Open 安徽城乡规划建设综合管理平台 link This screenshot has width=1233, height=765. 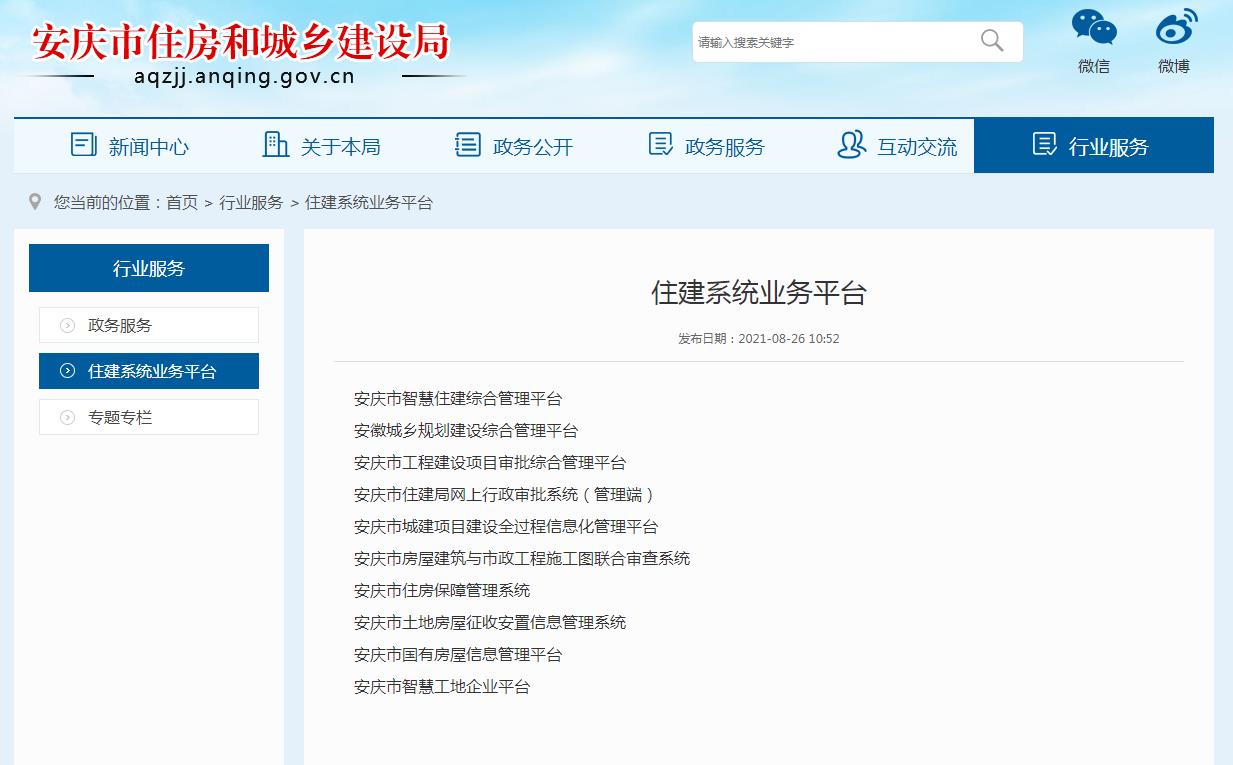pos(467,430)
